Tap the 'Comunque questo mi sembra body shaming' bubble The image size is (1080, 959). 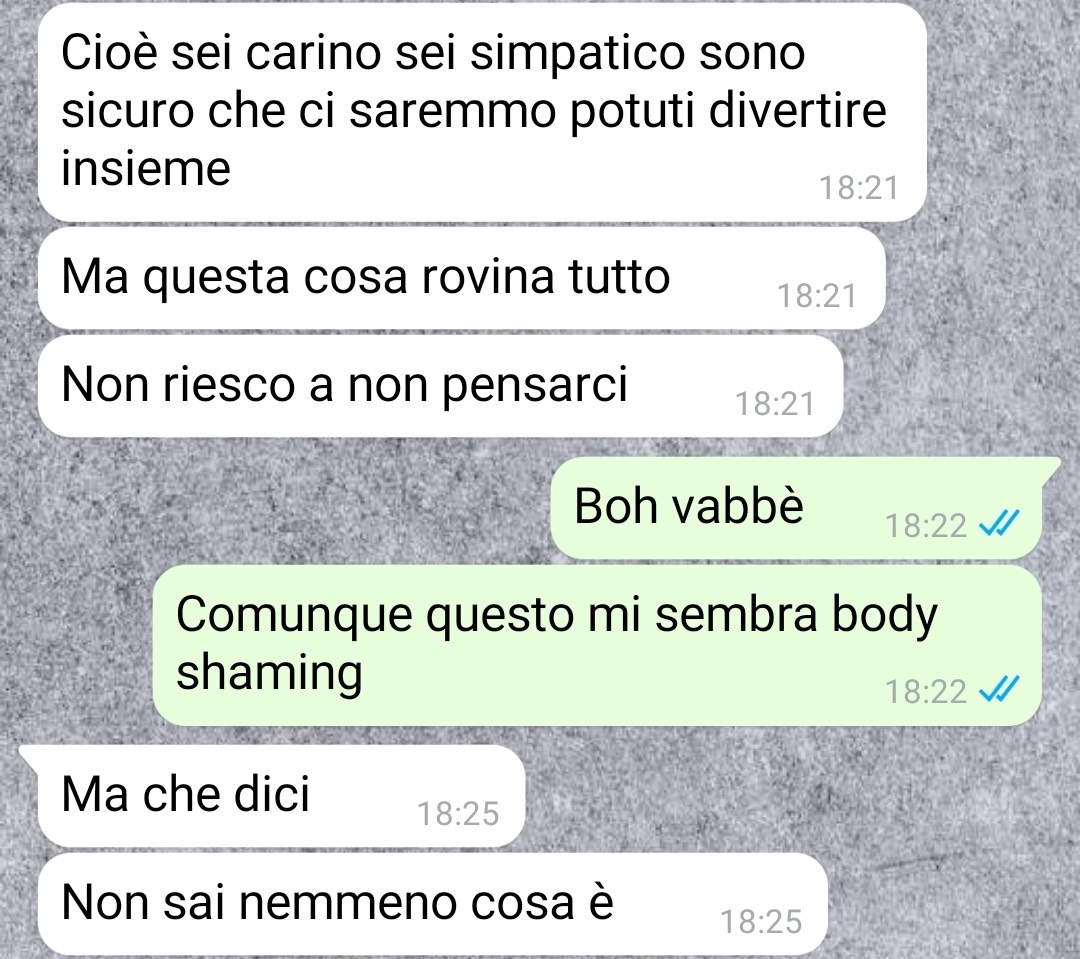point(596,646)
